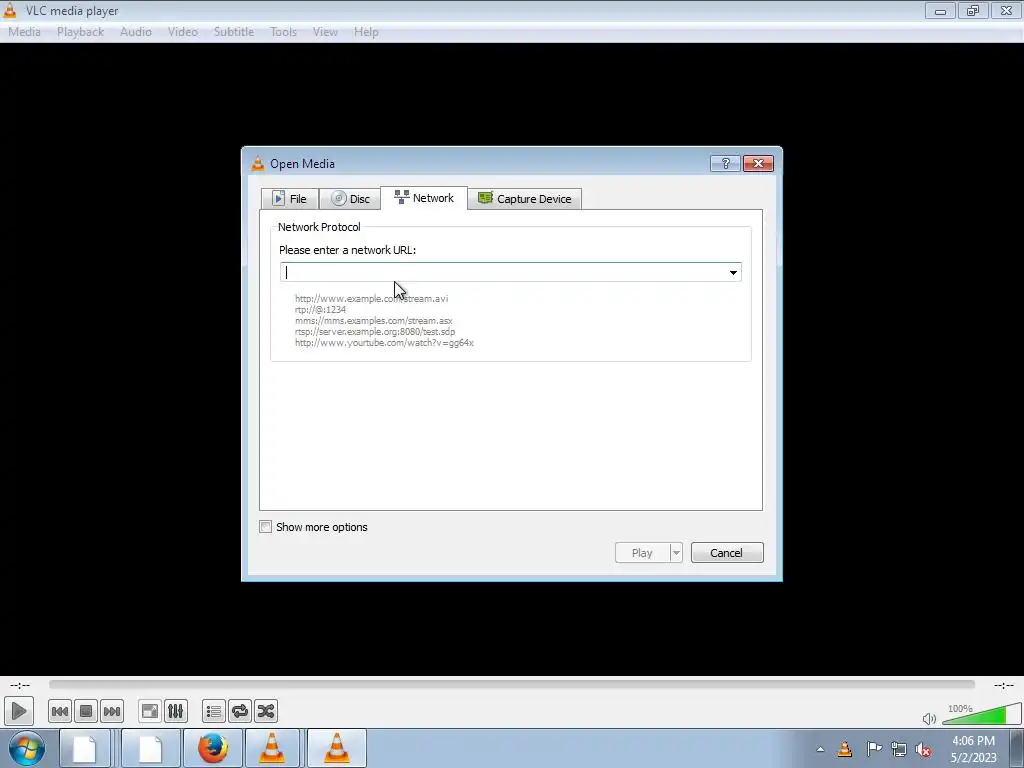Open network status tray icon
Screen dimensions: 1024x768
[x=899, y=749]
